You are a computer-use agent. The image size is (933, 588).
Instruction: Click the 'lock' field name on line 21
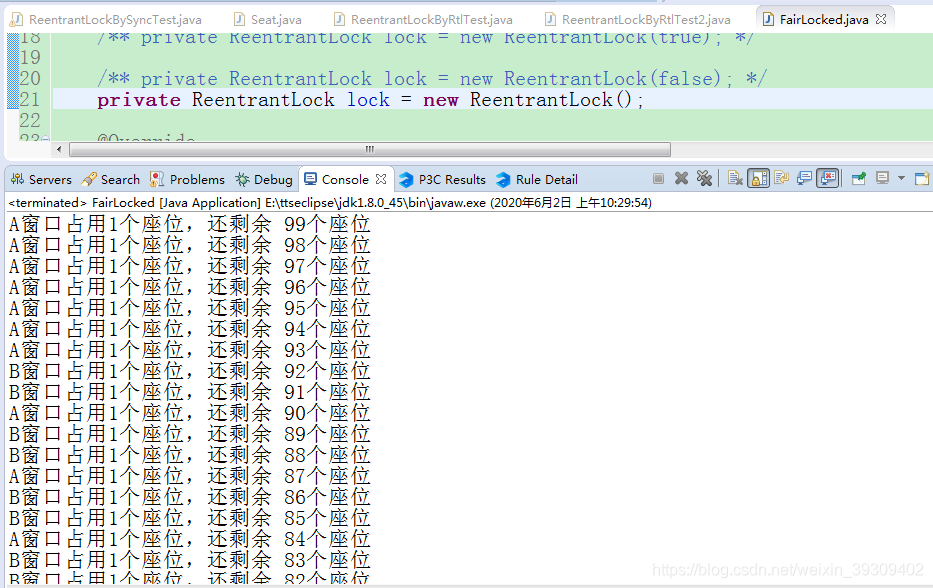368,99
